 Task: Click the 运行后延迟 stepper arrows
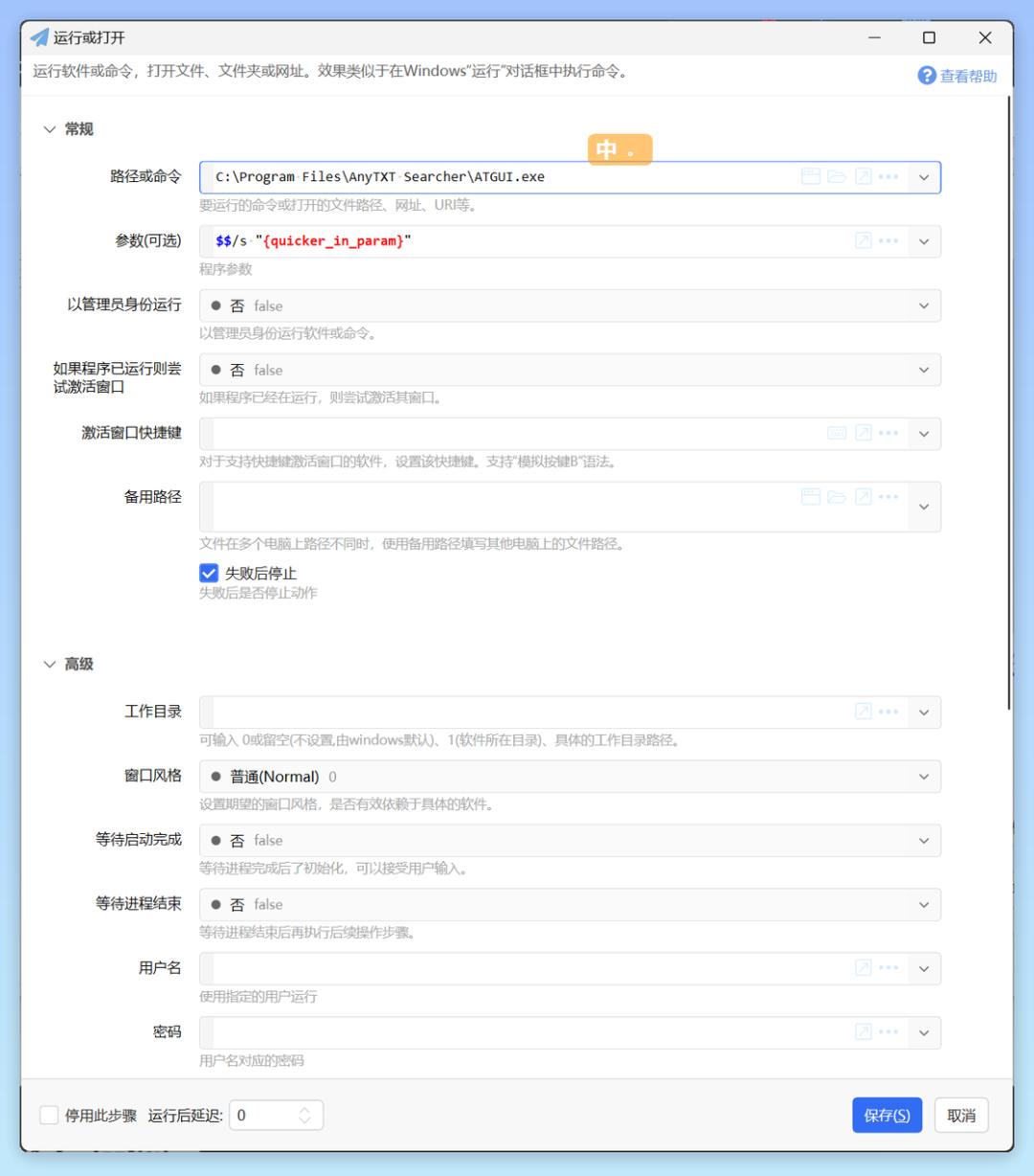(x=305, y=1115)
